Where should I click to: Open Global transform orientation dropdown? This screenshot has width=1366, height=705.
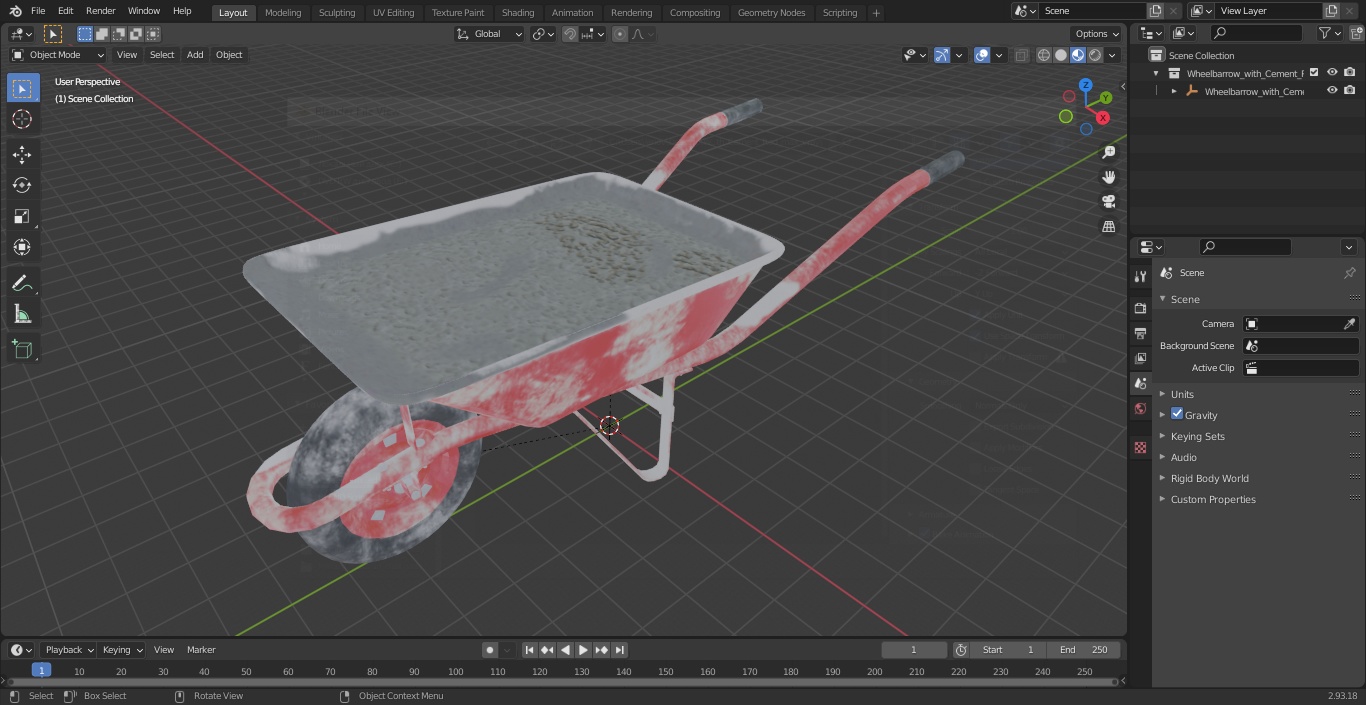[x=490, y=34]
